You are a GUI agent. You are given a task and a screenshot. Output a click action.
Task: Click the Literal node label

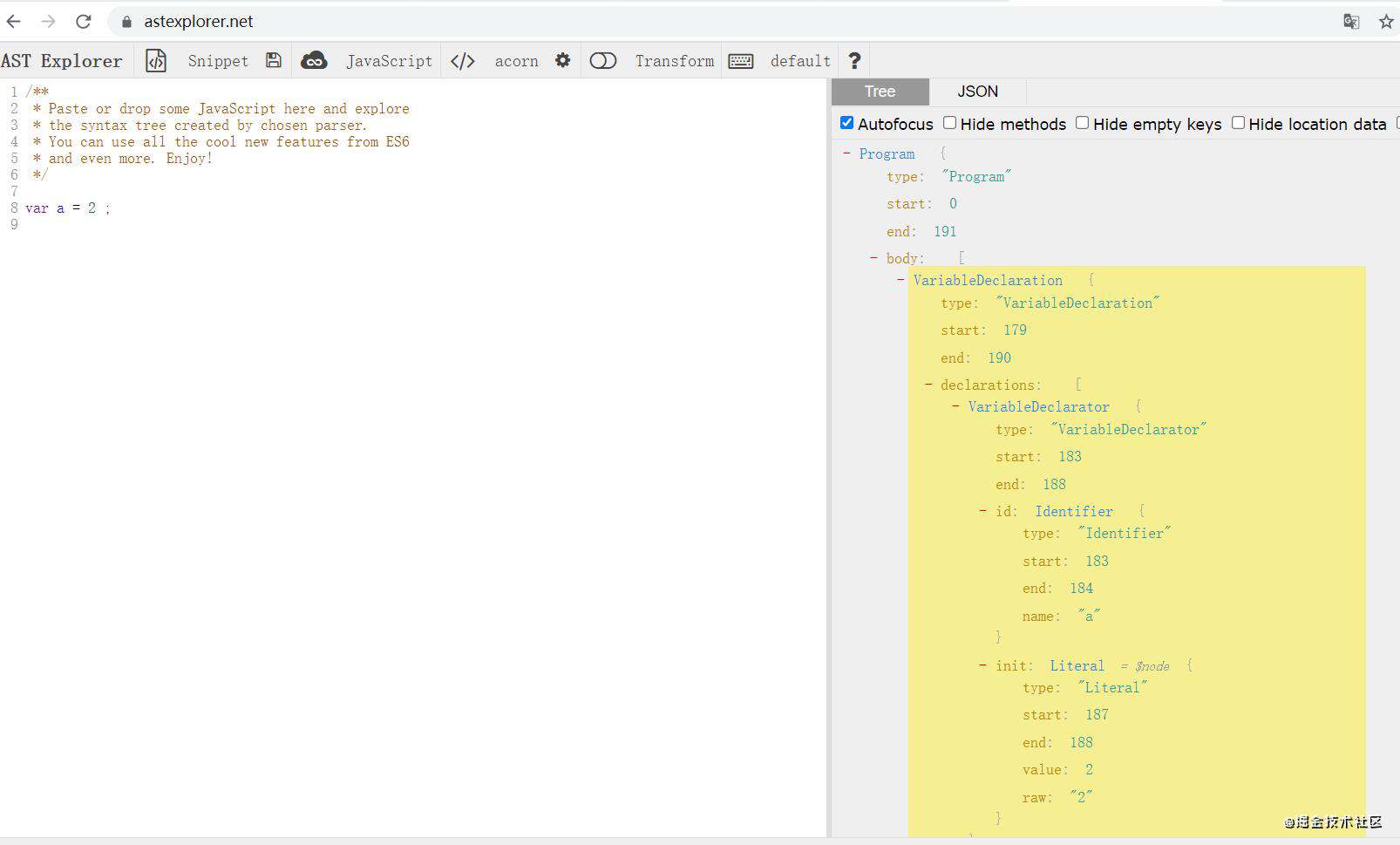1077,665
